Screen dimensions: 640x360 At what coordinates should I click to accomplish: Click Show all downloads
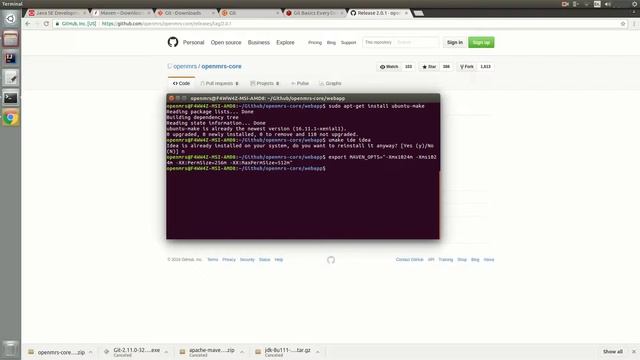[613, 351]
